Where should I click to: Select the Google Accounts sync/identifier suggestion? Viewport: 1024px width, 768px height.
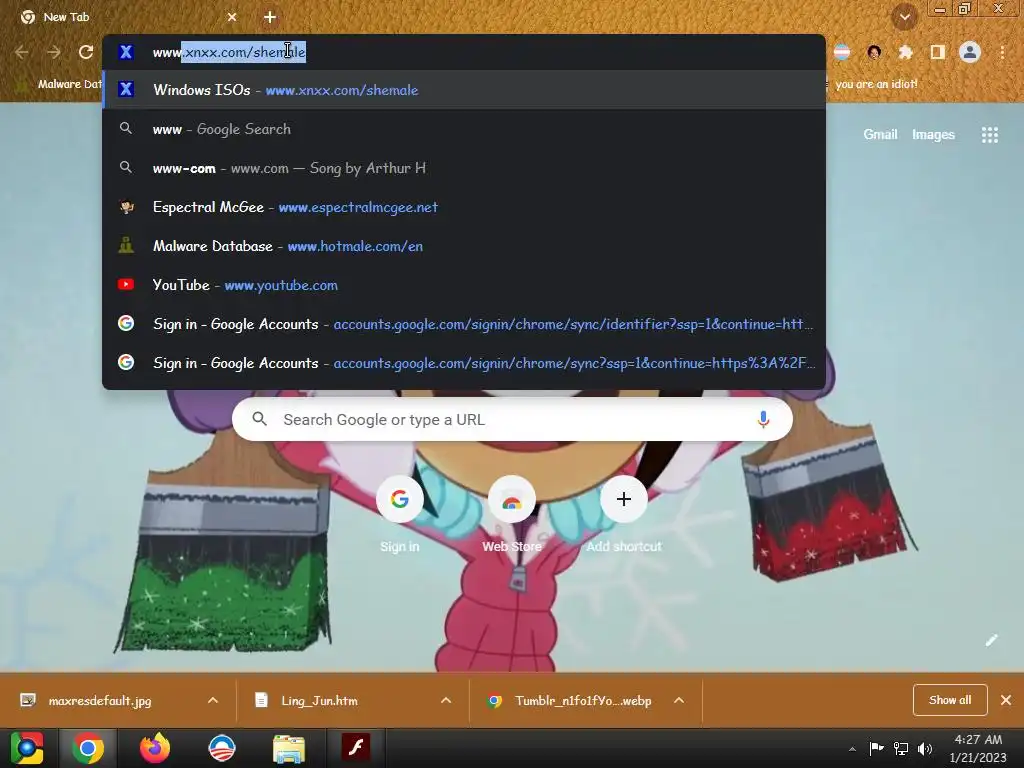point(464,324)
